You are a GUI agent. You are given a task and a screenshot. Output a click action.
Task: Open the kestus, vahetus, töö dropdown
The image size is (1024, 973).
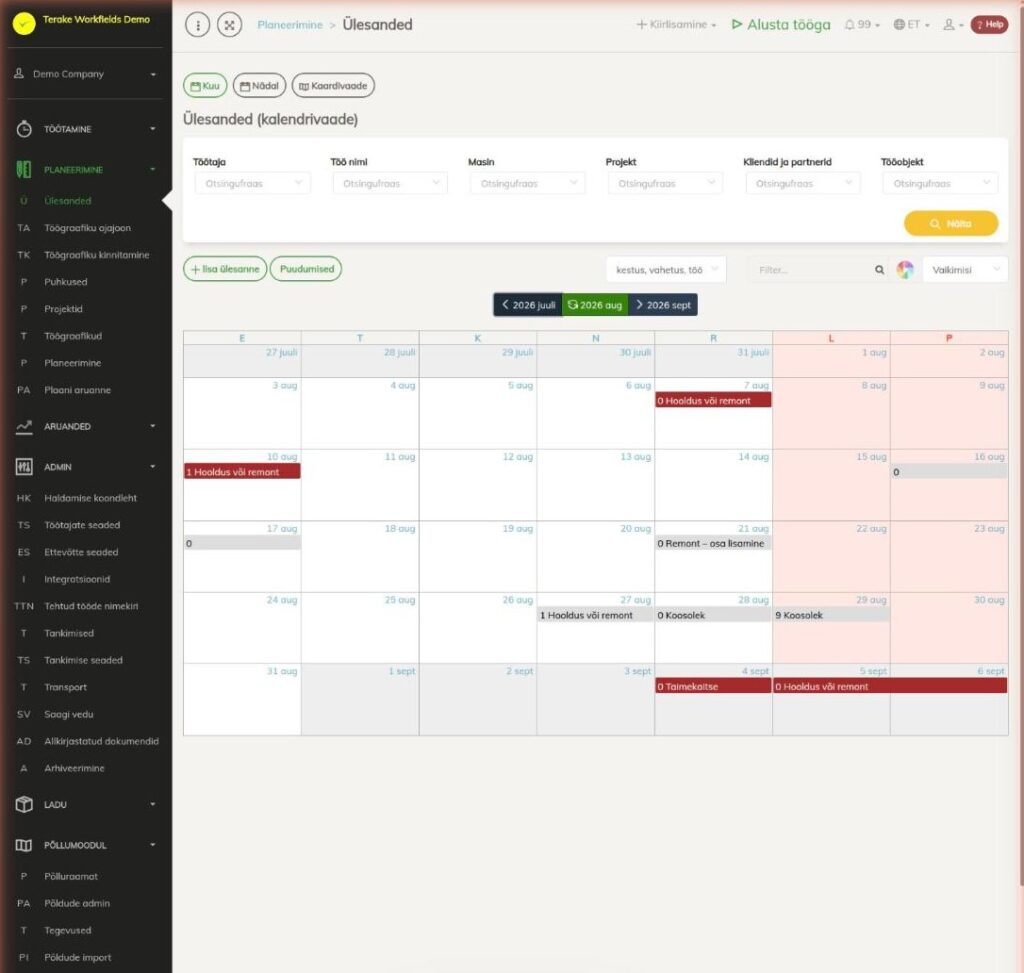click(666, 270)
